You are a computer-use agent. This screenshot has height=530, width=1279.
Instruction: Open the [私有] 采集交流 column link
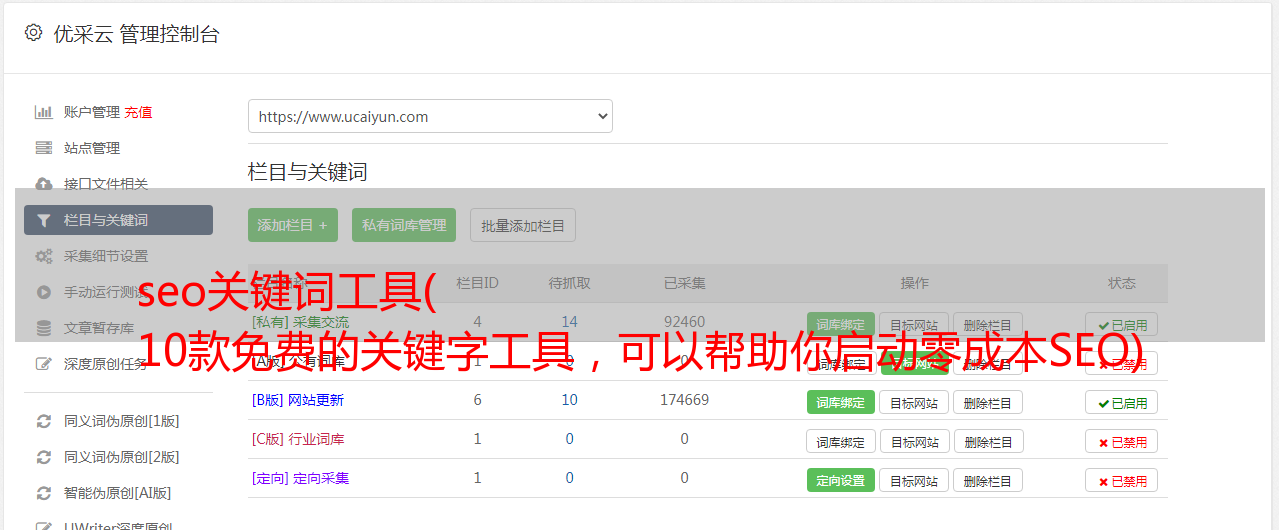(301, 322)
